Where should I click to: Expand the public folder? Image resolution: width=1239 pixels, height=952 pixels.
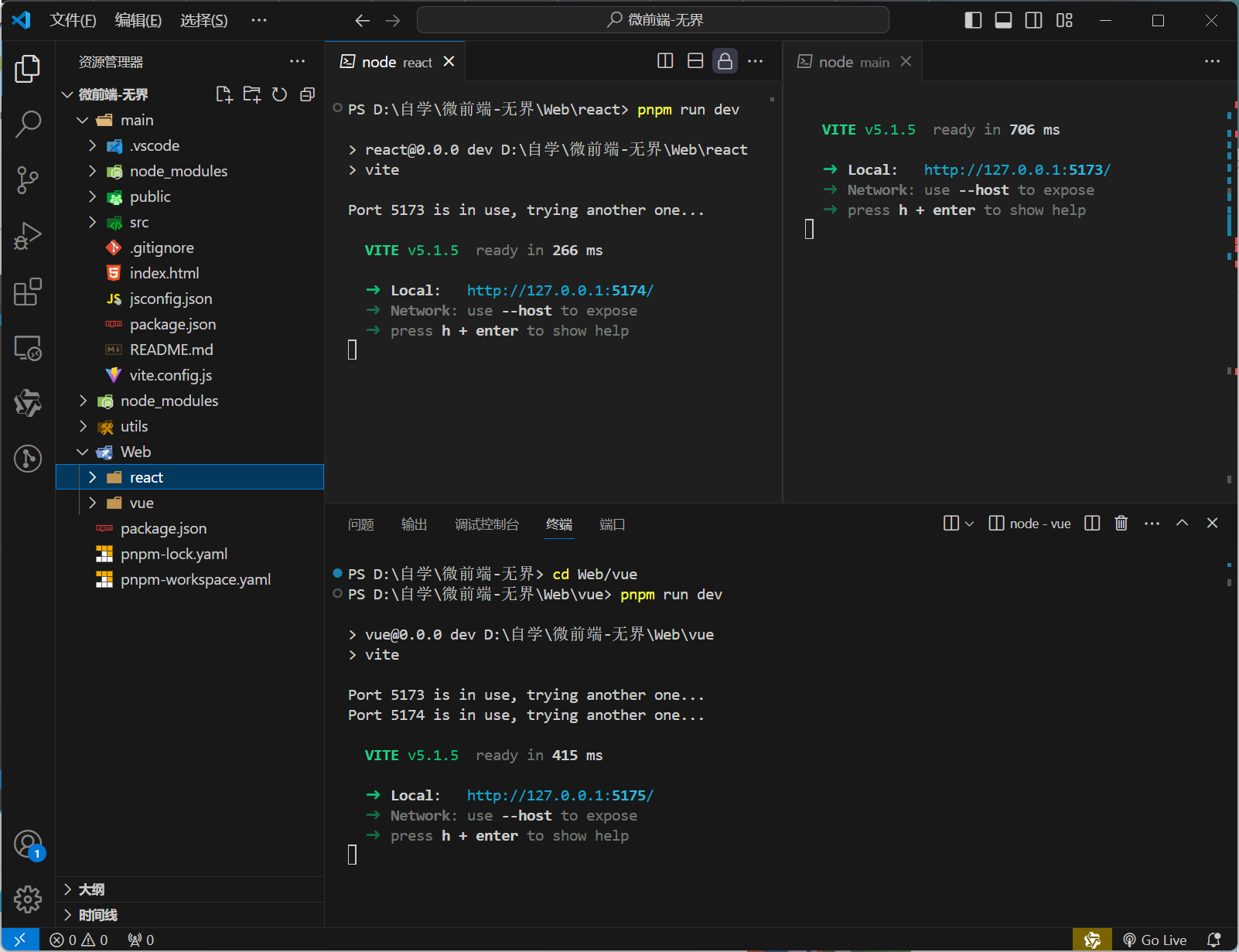pos(92,196)
